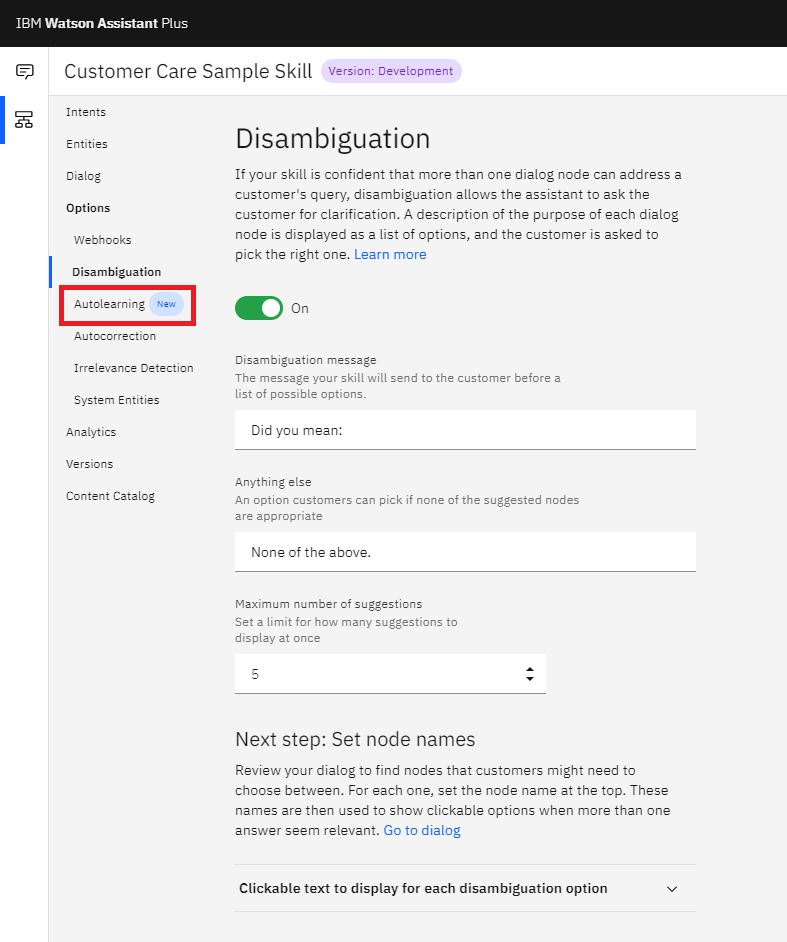The width and height of the screenshot is (787, 942).
Task: Open the Analytics section
Action: point(91,432)
